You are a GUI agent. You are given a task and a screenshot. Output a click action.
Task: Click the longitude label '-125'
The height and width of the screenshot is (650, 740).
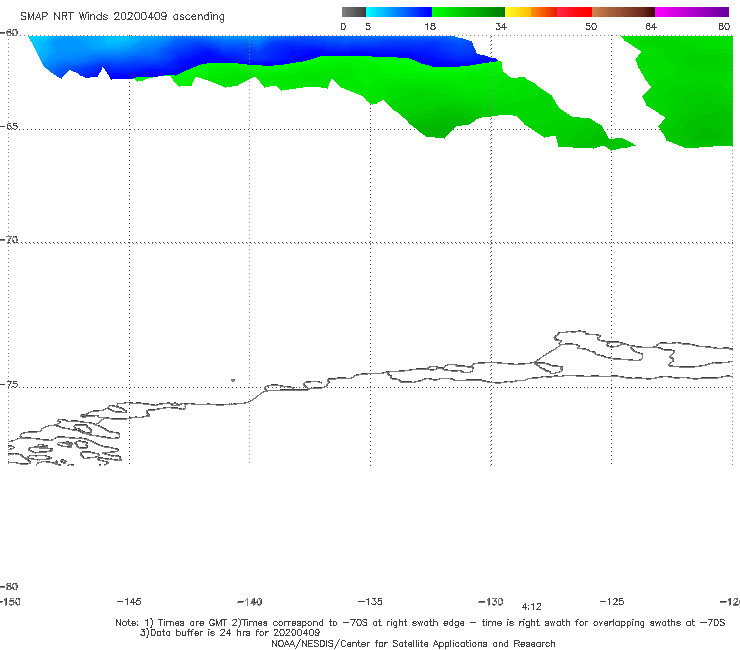pos(612,602)
